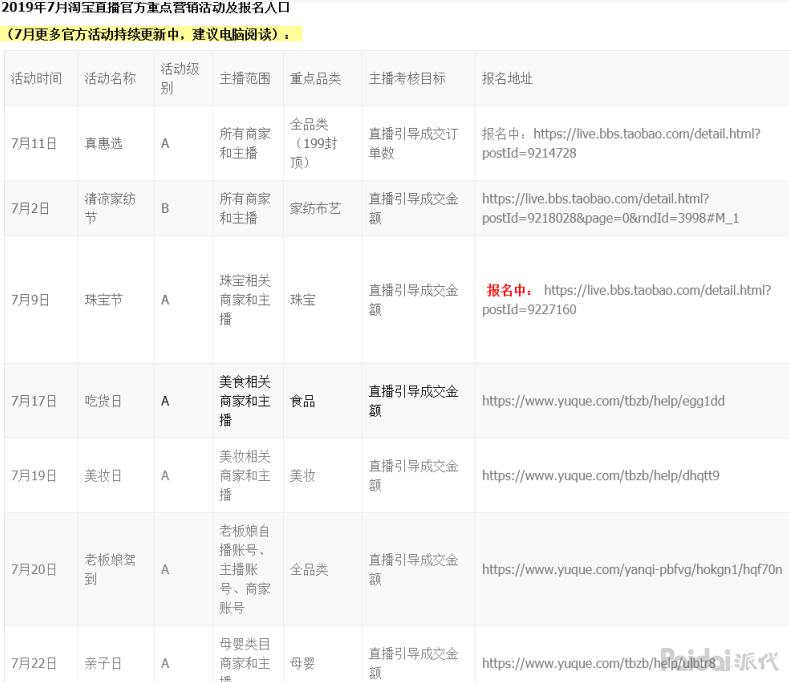
Task: Select the 老板娘驾到 activity name
Action: (110, 569)
